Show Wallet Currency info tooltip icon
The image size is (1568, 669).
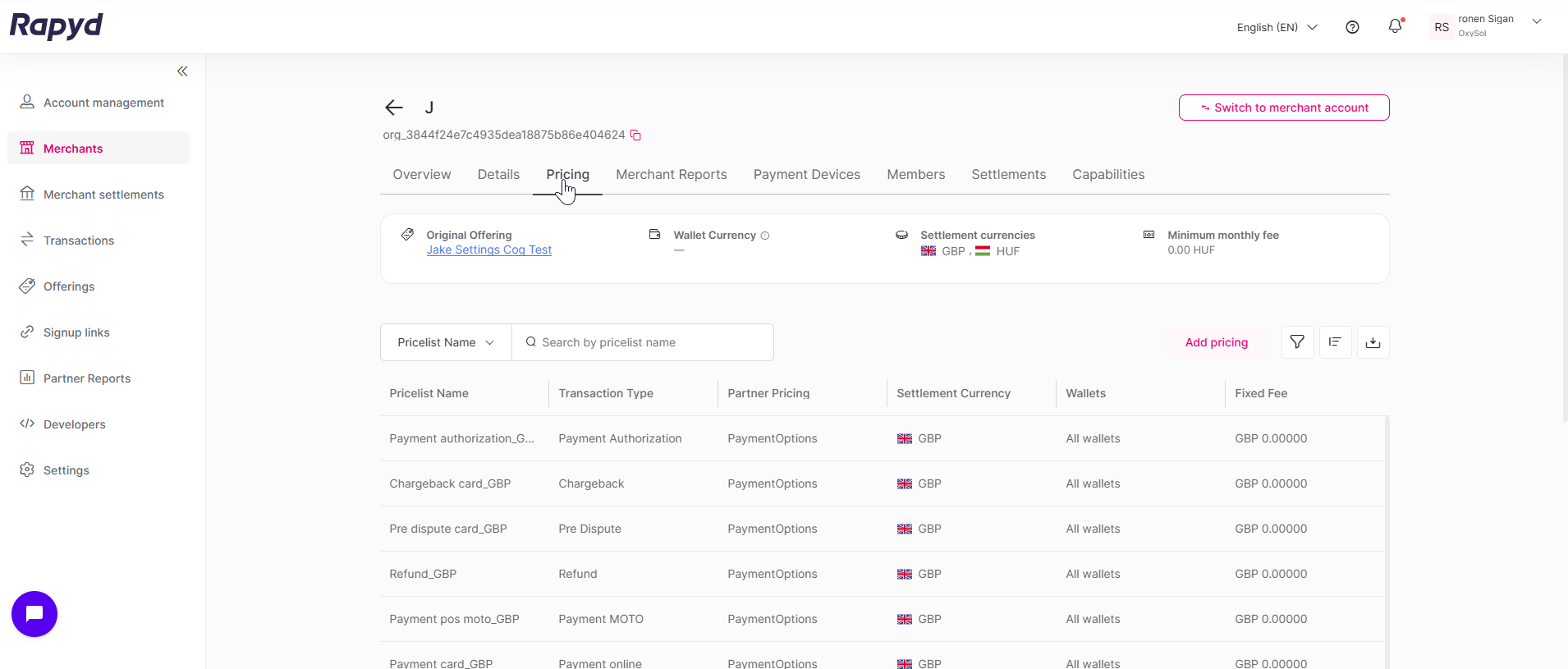[765, 236]
